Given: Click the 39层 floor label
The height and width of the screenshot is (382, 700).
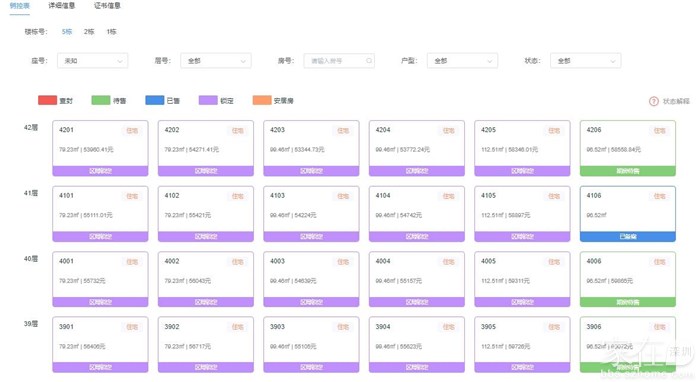Looking at the screenshot, I should pos(31,324).
